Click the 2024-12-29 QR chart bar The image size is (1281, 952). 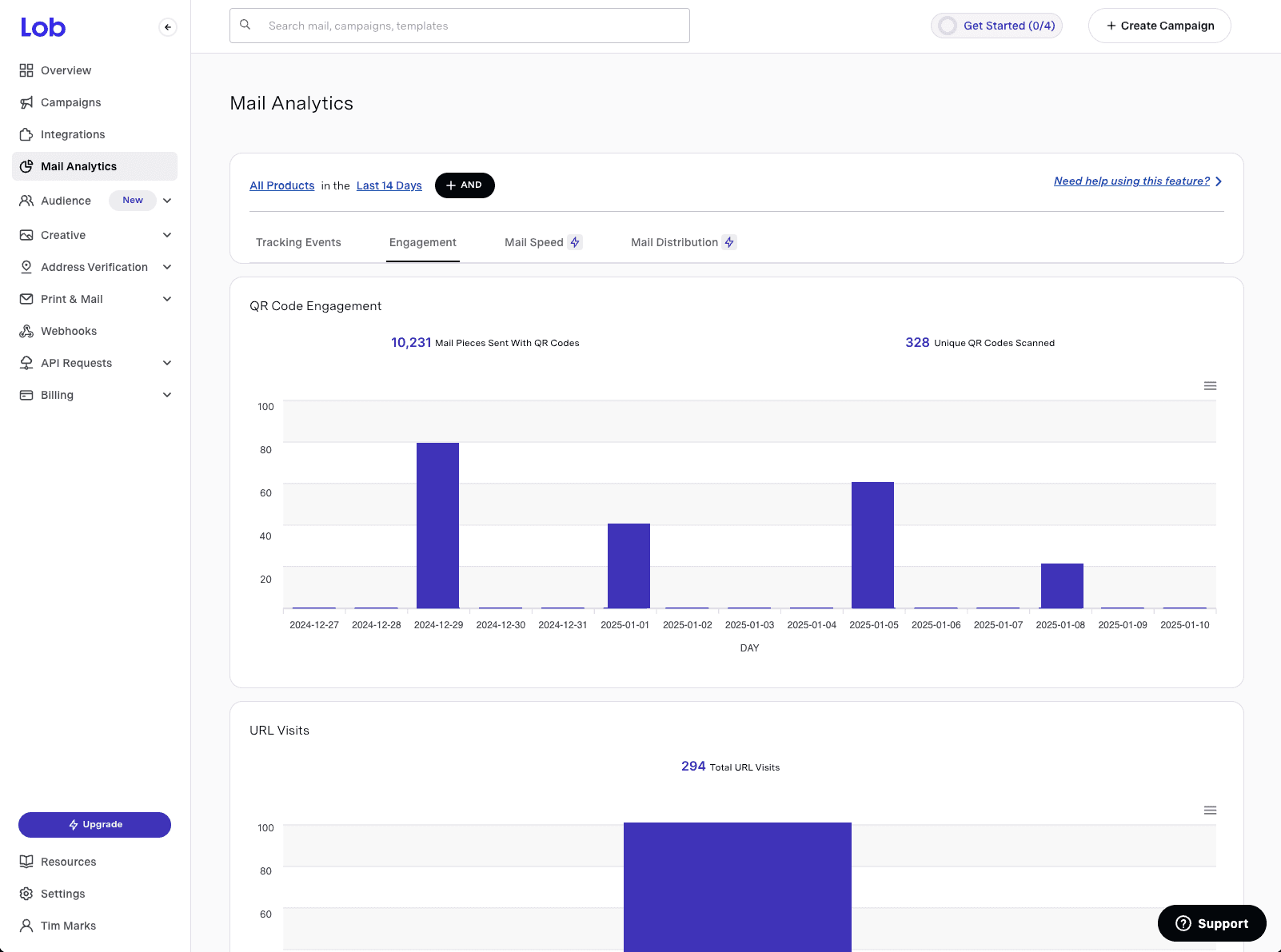(438, 525)
